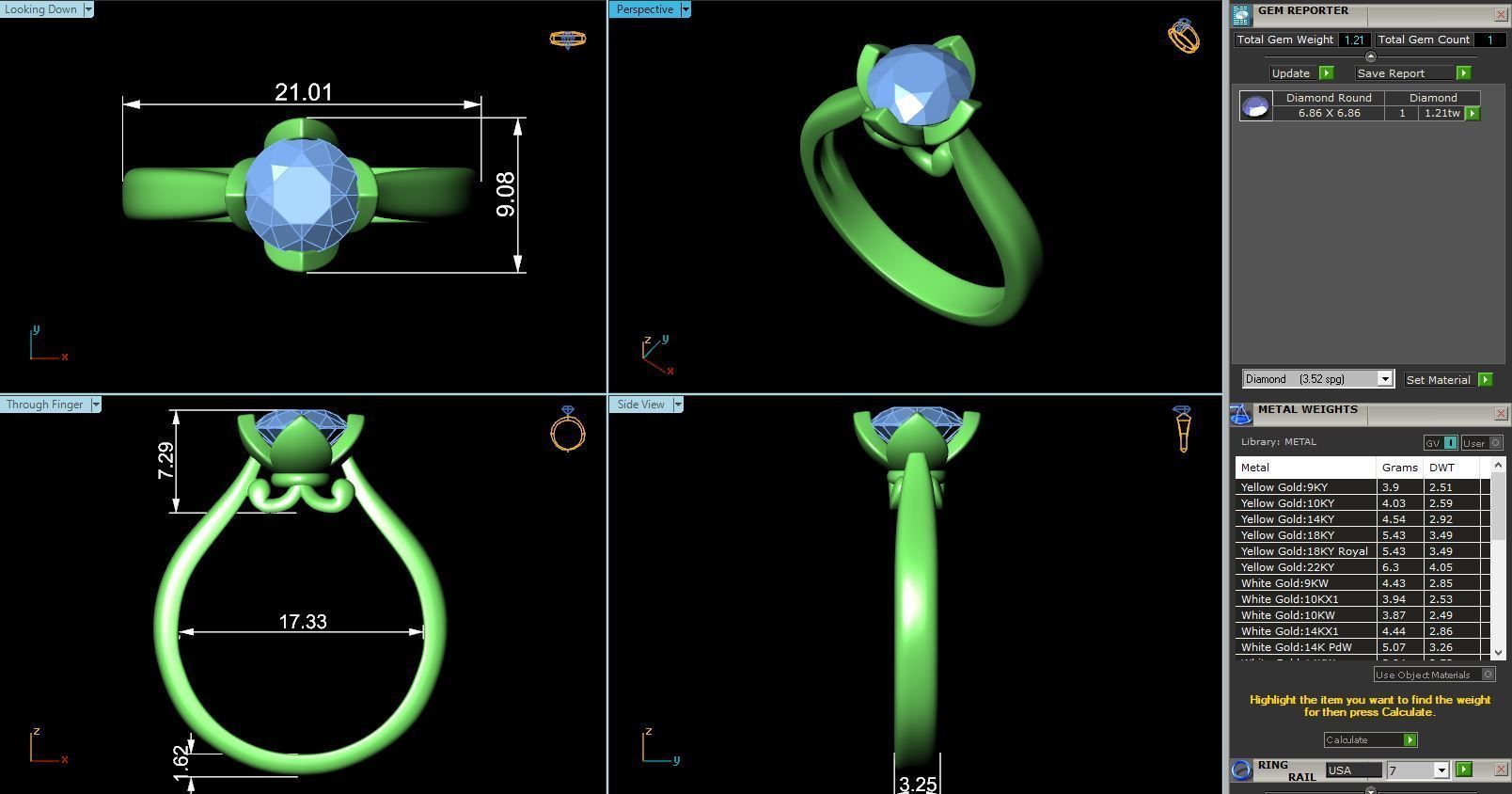Collapse Gem Reporter header with up arrow handle
Screen dimensions: 1512x794
[x=1370, y=56]
